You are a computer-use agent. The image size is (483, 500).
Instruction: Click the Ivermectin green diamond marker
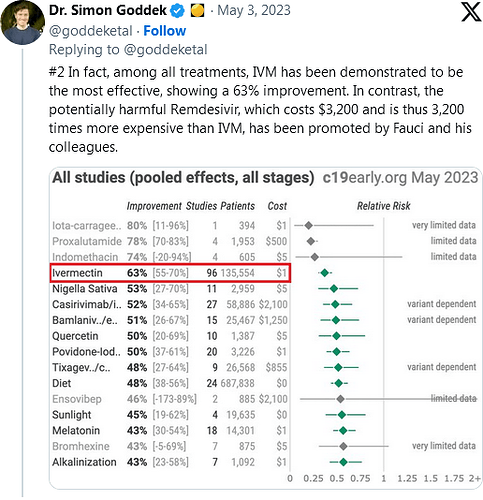tap(325, 273)
